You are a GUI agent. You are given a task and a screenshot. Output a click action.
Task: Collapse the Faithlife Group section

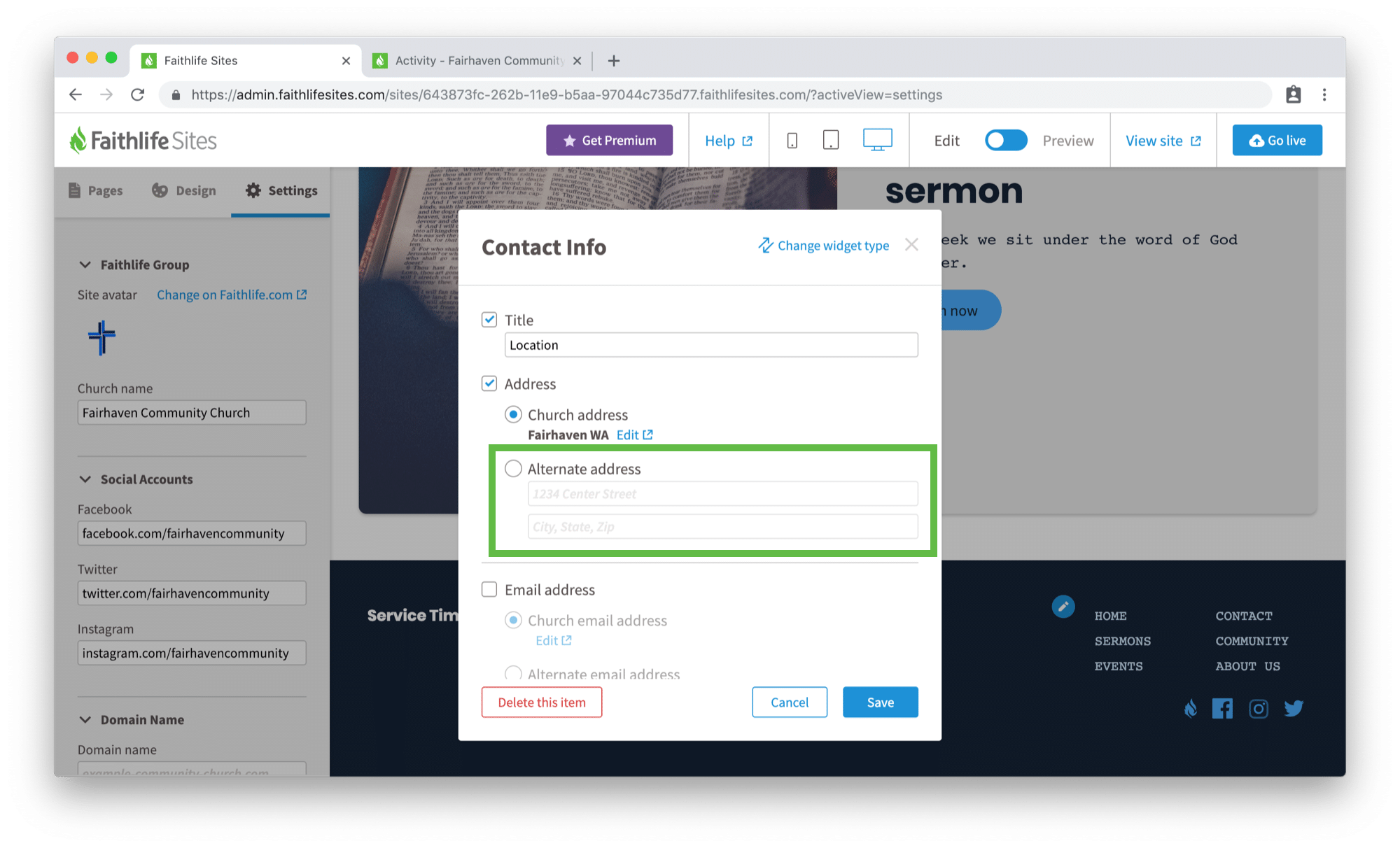pos(85,264)
